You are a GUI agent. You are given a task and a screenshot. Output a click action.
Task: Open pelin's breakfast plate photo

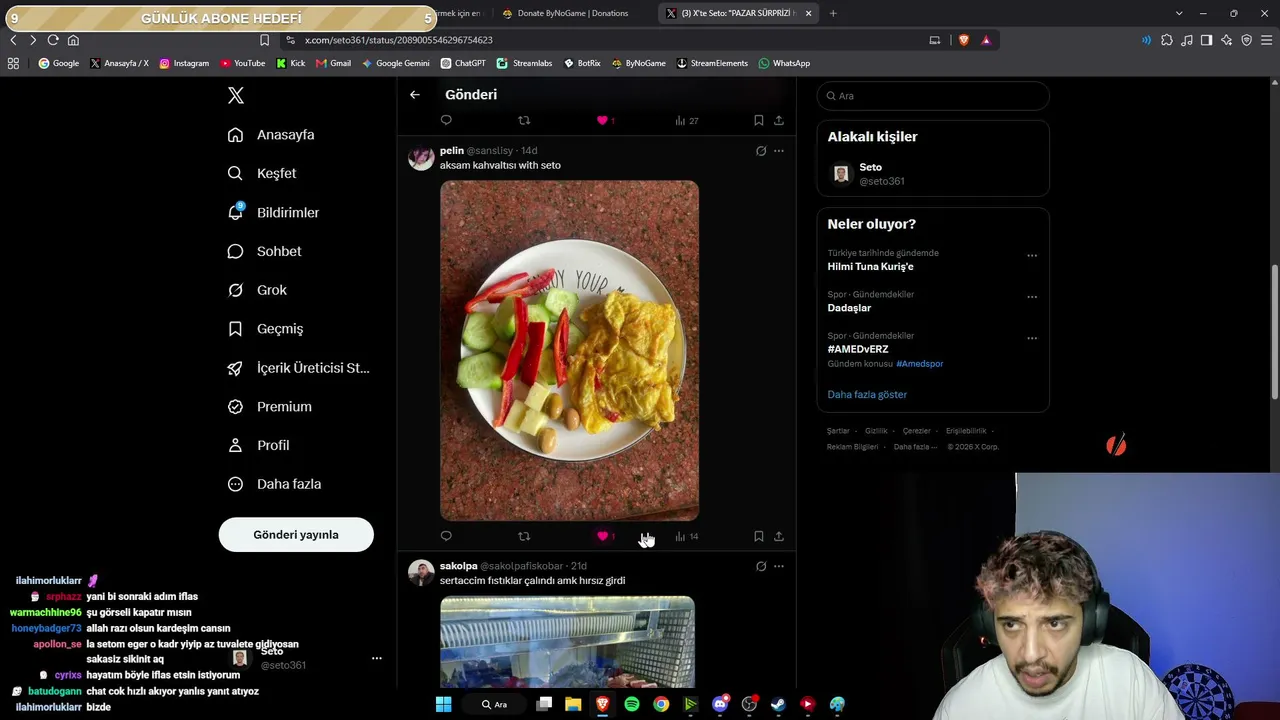point(569,351)
